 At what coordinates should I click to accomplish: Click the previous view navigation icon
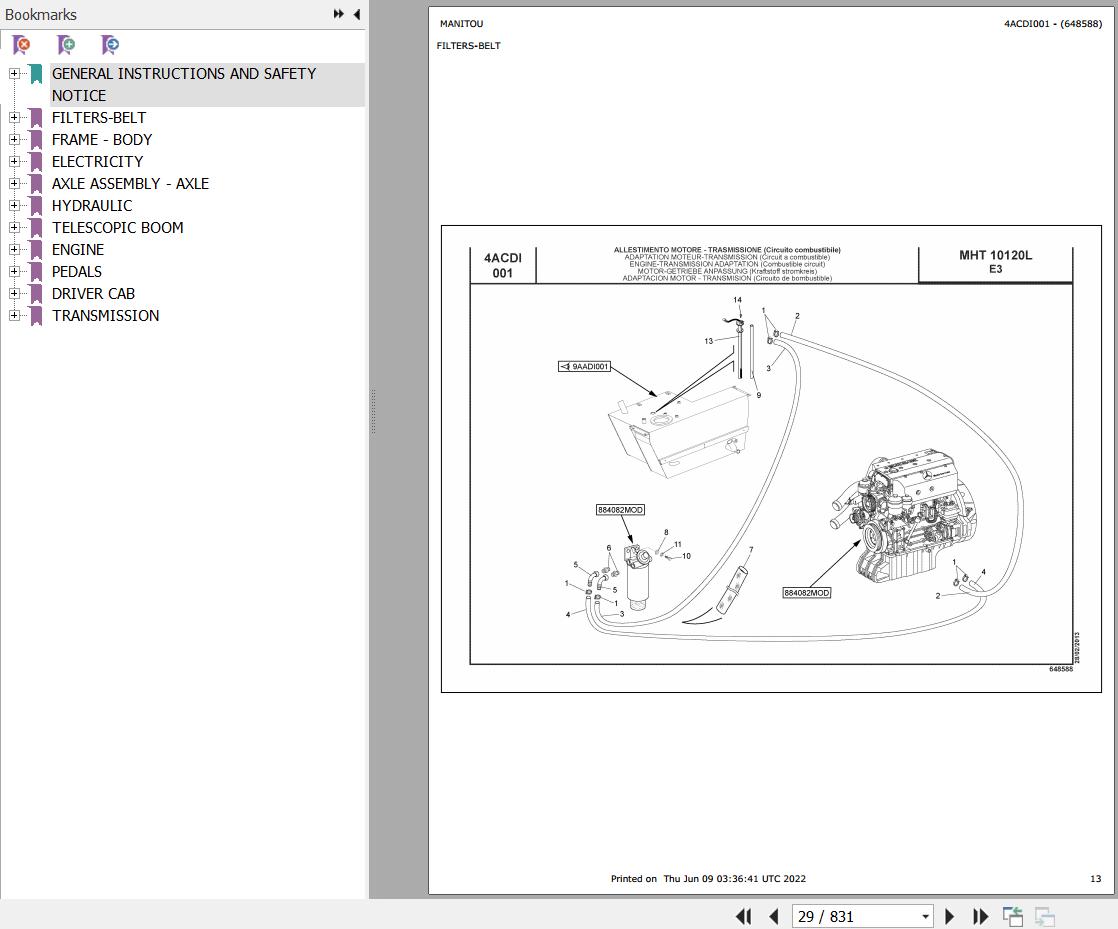click(x=1012, y=916)
